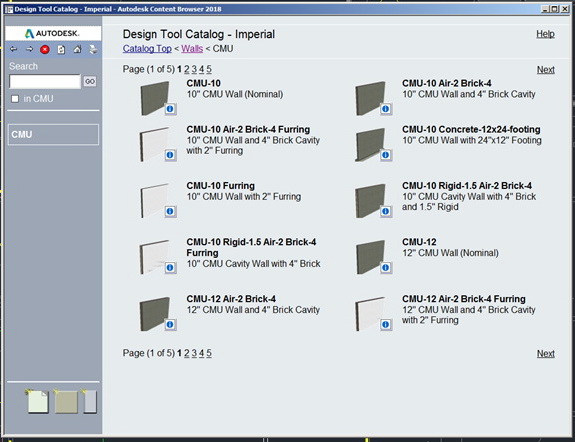Click the Print icon in toolbar
The width and height of the screenshot is (575, 442).
tap(93, 49)
